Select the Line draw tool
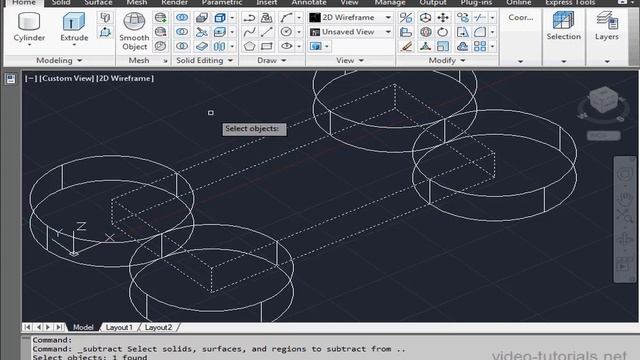 (267, 32)
